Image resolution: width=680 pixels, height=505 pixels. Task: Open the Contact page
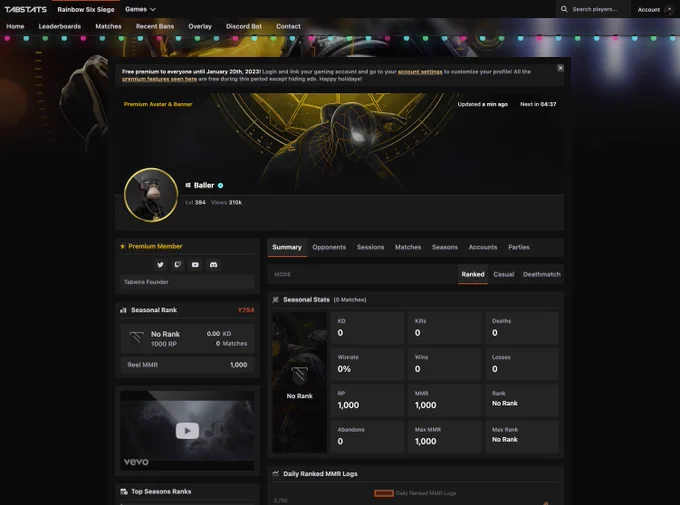click(x=288, y=26)
